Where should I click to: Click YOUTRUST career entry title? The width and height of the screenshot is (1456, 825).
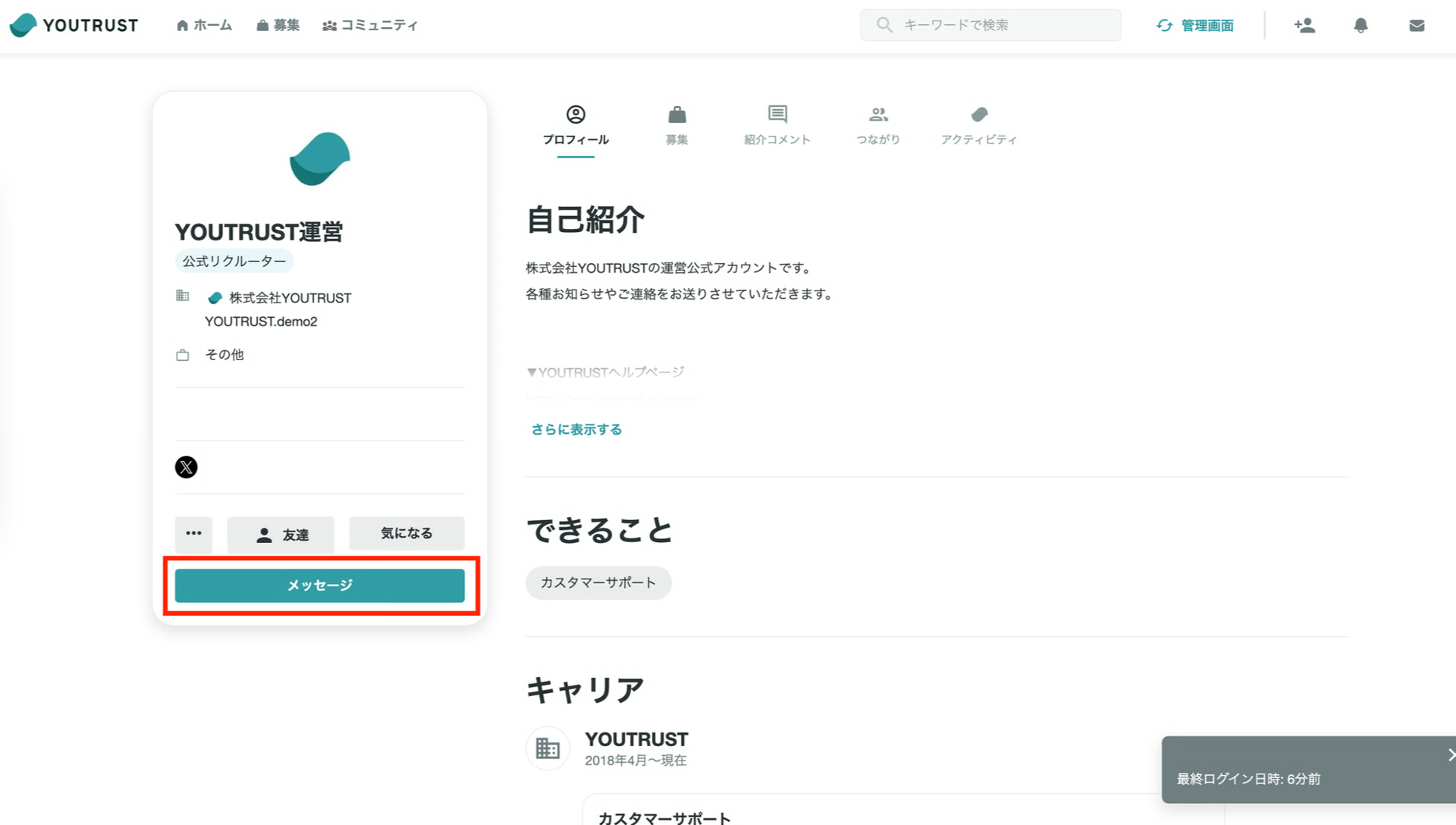pyautogui.click(x=636, y=739)
